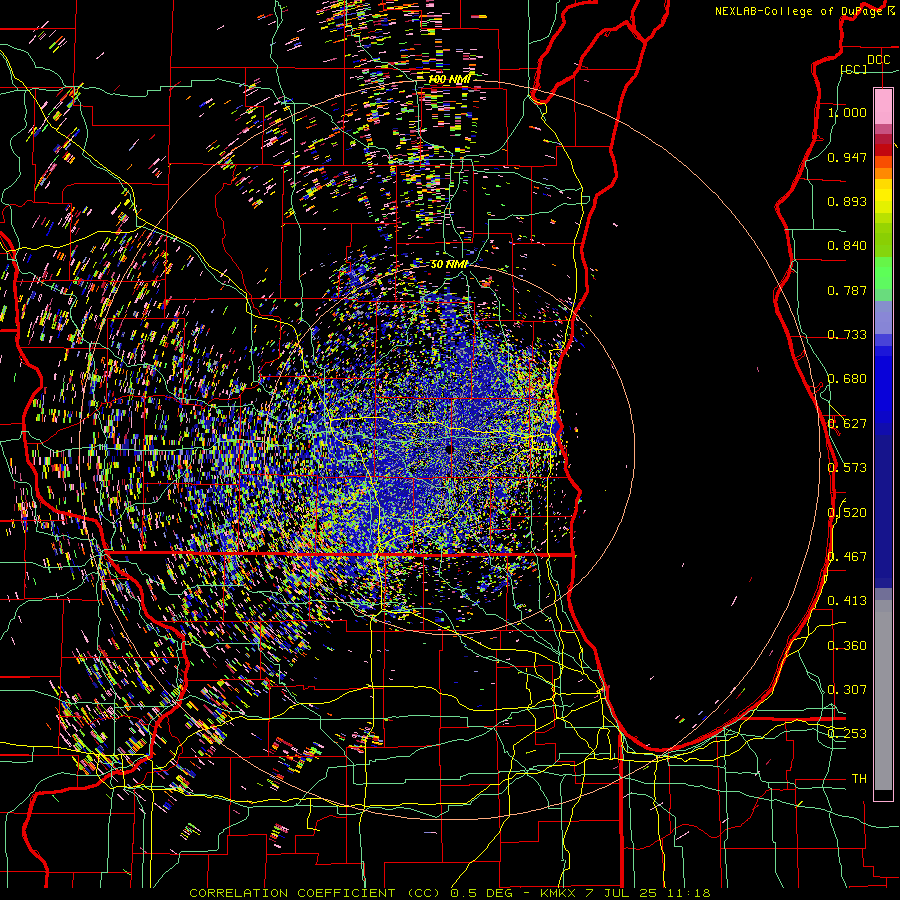
Task: Pick the gray segment of the color bar
Action: click(883, 695)
